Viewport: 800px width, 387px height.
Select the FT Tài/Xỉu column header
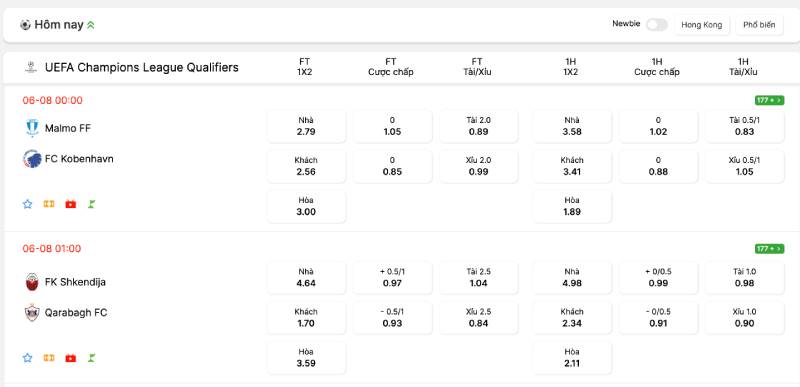477,67
